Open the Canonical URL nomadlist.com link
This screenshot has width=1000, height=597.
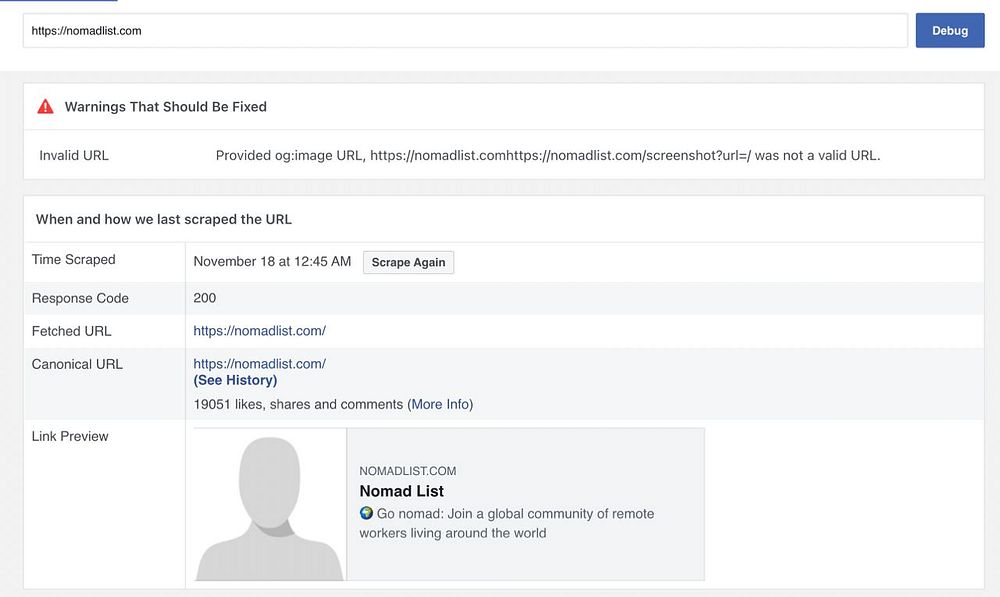(x=260, y=364)
